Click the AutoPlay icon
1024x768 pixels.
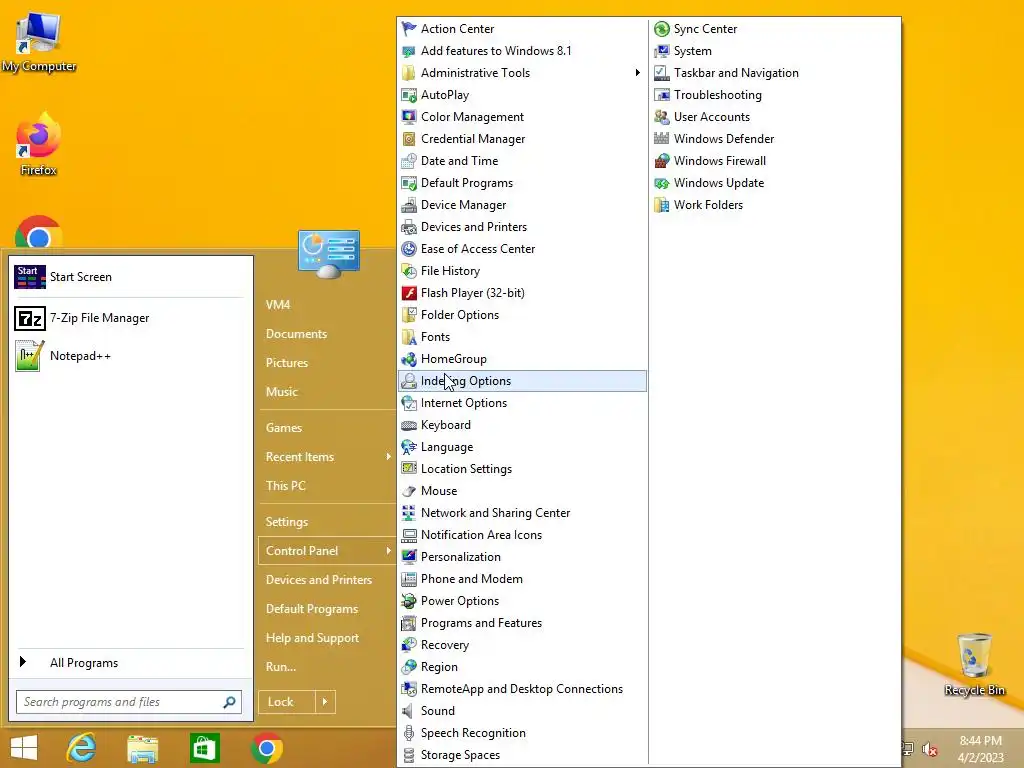point(409,95)
